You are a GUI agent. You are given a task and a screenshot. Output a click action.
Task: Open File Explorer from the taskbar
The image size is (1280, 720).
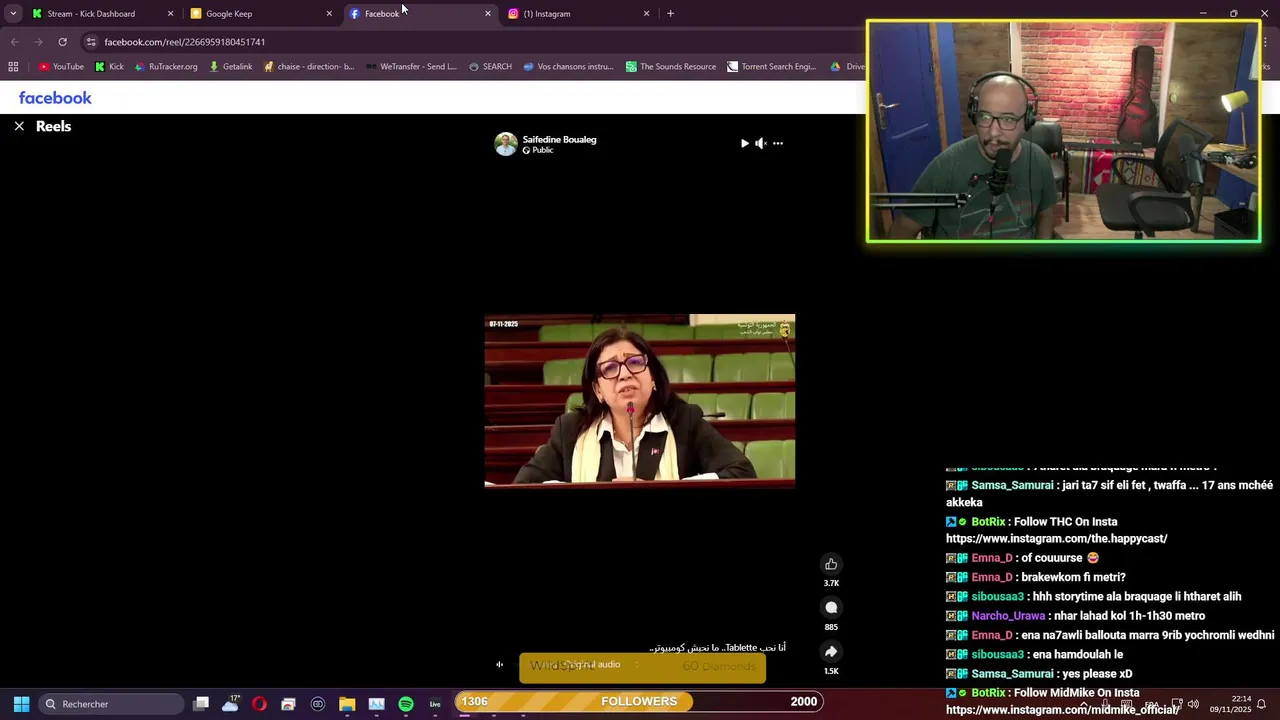pyautogui.click(x=347, y=704)
